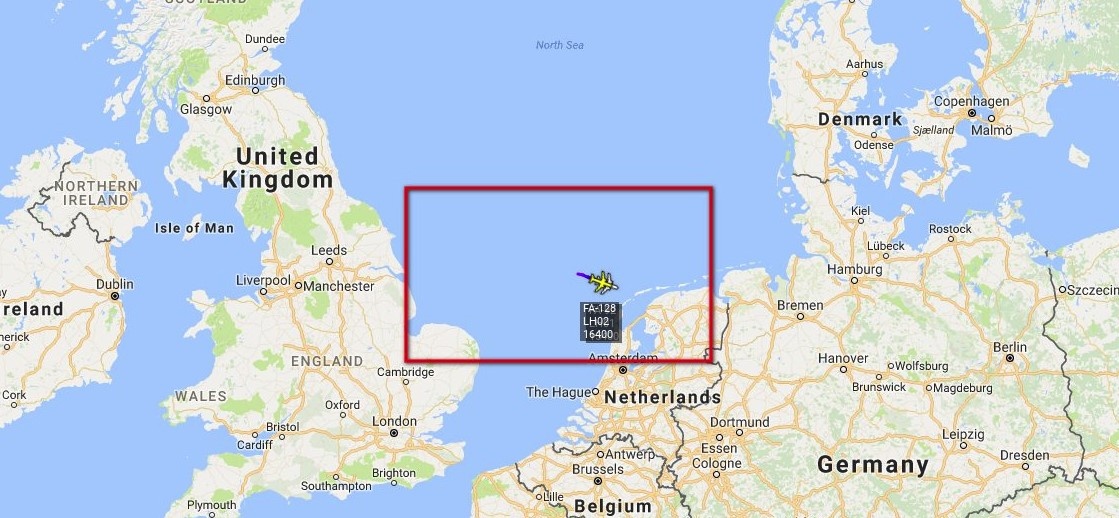Click the Glasgow city marker
The height and width of the screenshot is (518, 1119).
click(x=206, y=98)
